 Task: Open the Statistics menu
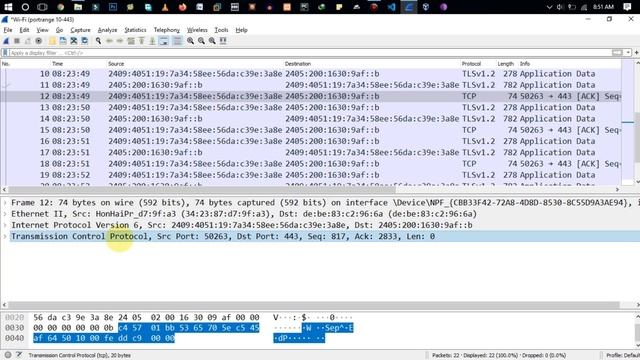coord(135,30)
